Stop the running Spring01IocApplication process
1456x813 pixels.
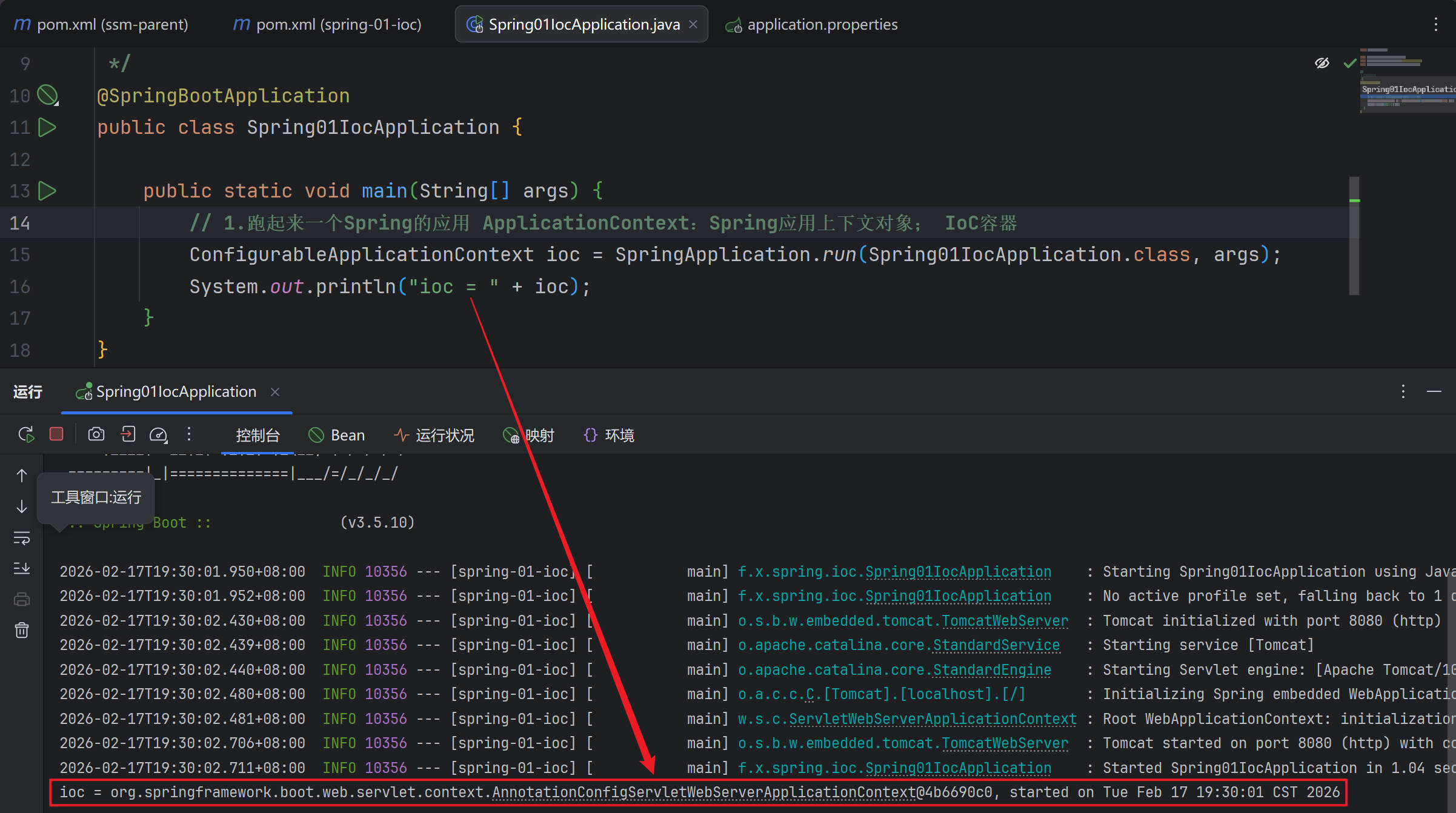click(56, 434)
